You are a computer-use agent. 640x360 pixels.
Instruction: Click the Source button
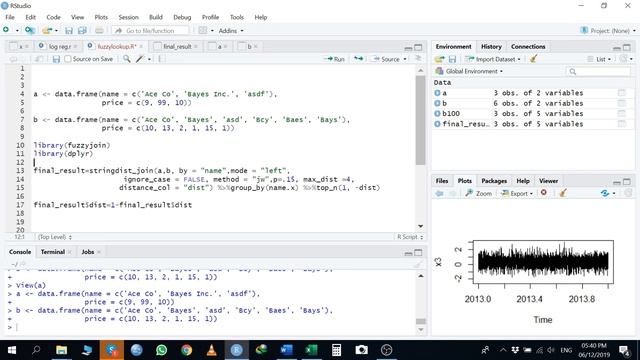386,59
